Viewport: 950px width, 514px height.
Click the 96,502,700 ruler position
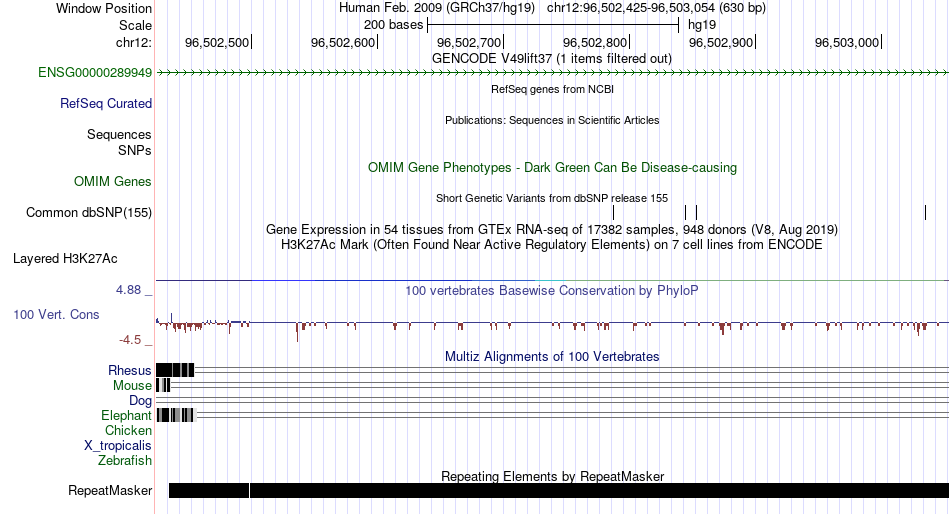[470, 42]
